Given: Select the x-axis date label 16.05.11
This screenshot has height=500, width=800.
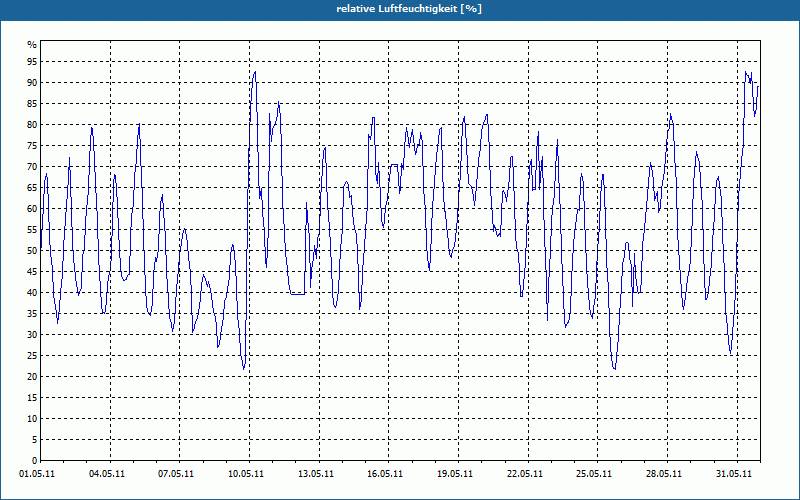Looking at the screenshot, I should pyautogui.click(x=385, y=473).
